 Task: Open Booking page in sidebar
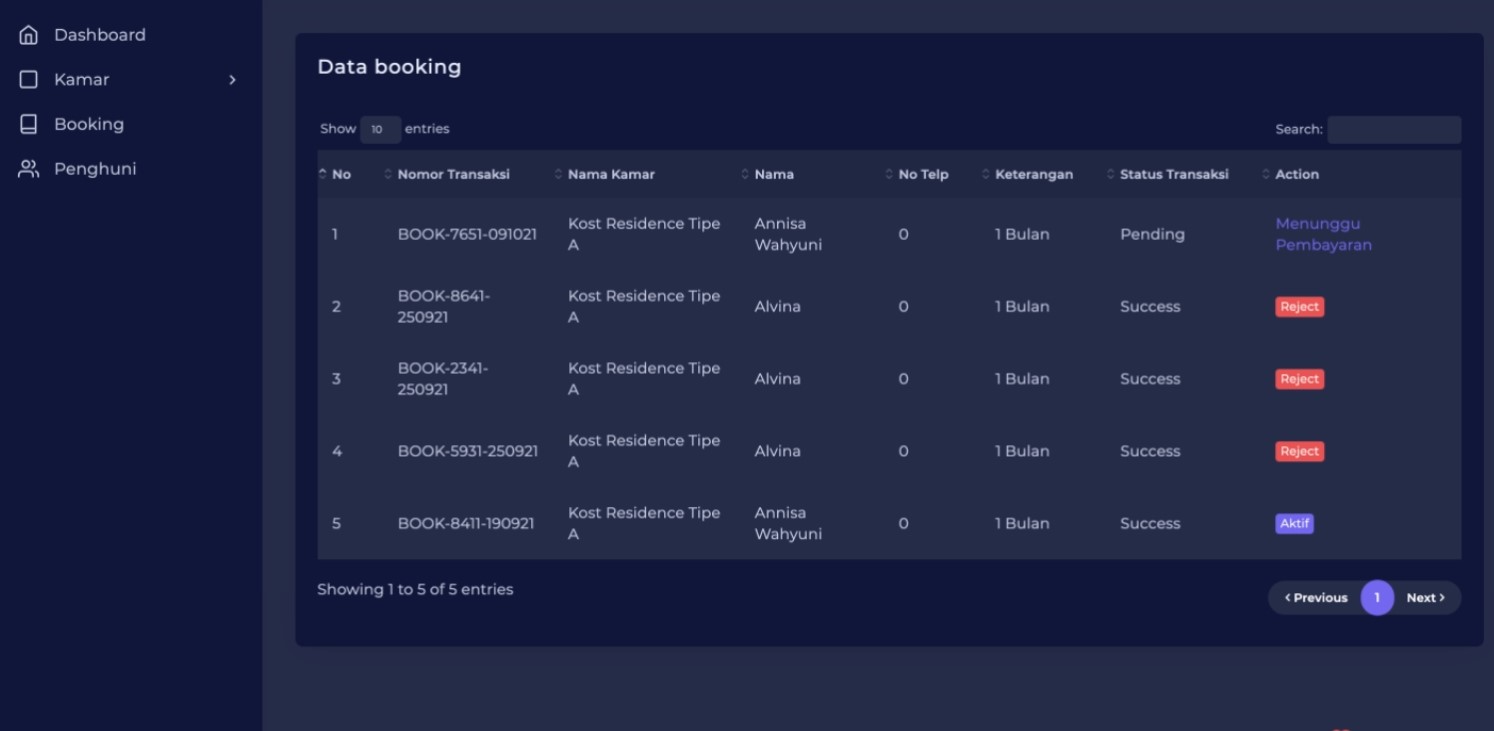coord(89,124)
